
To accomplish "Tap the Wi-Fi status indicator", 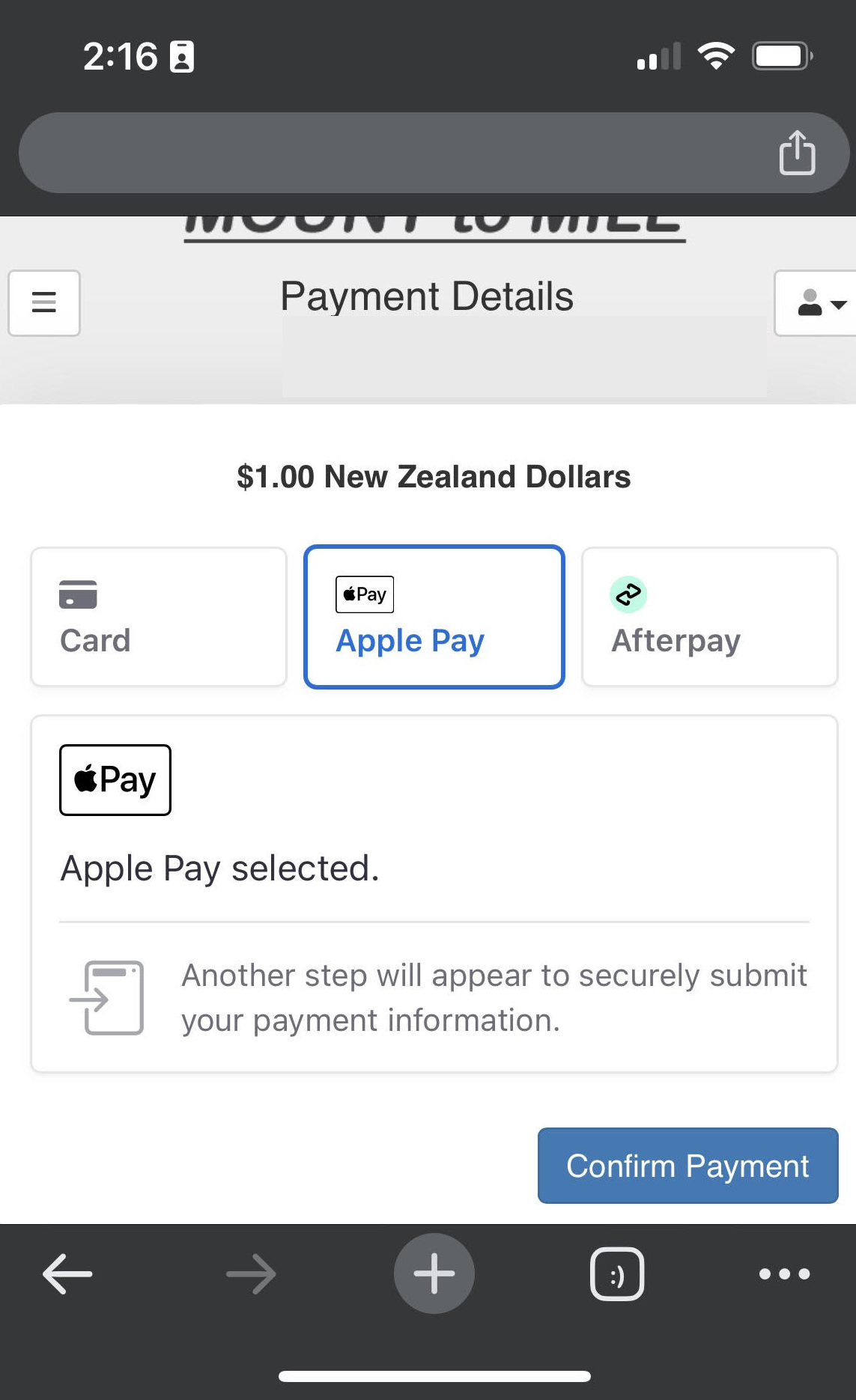I will click(716, 56).
